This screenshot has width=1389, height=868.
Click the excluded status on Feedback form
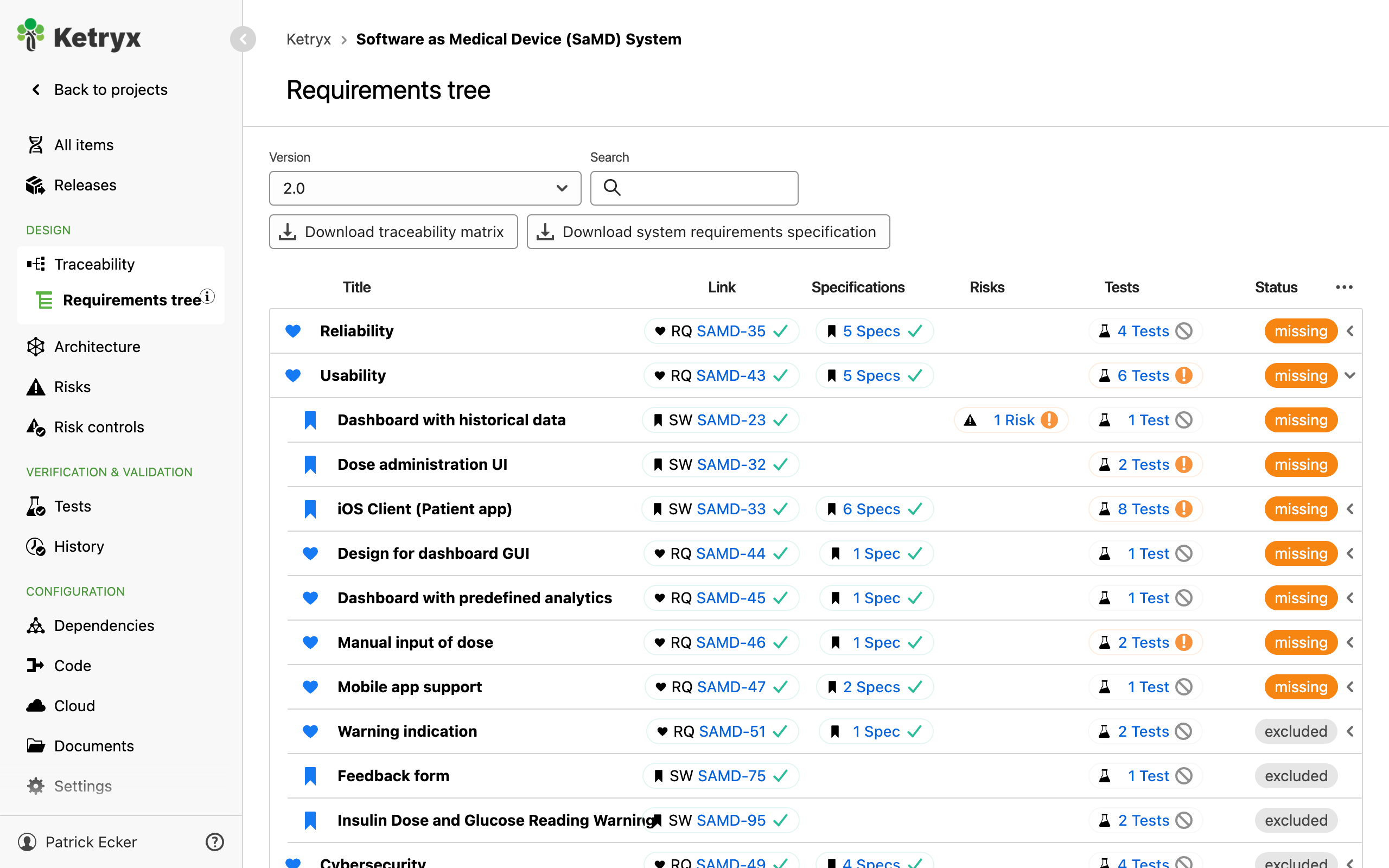(x=1296, y=776)
